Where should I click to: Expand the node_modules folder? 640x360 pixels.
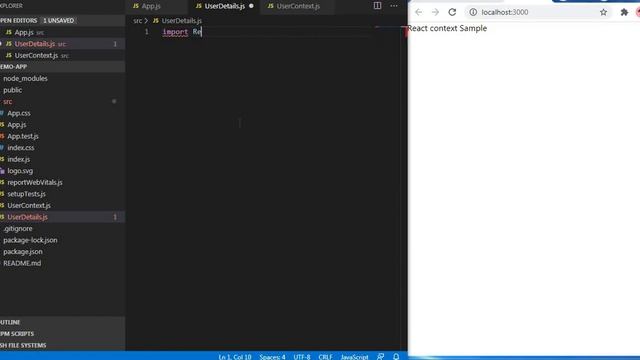(62, 78)
